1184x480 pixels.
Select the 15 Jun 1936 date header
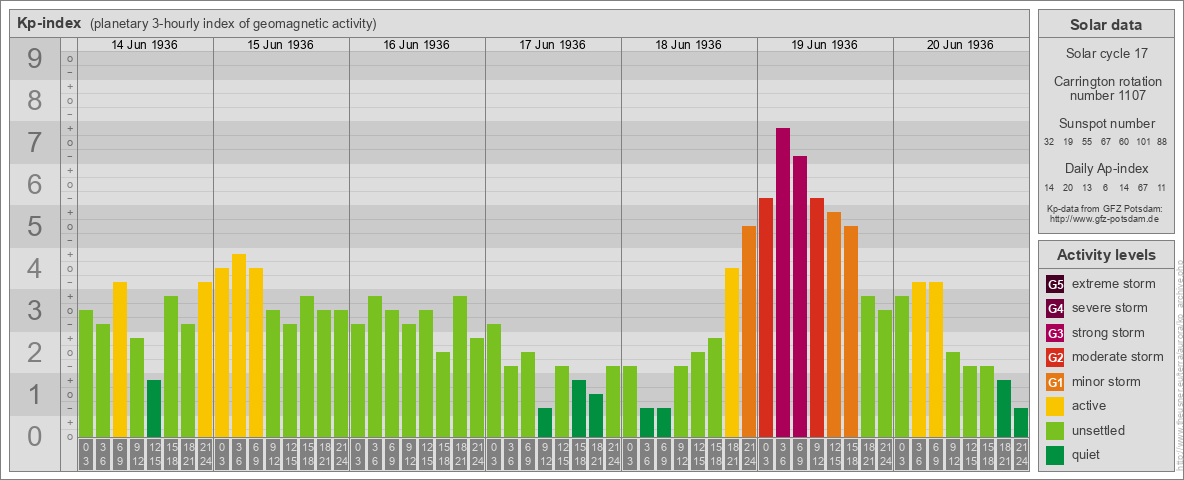click(x=281, y=45)
